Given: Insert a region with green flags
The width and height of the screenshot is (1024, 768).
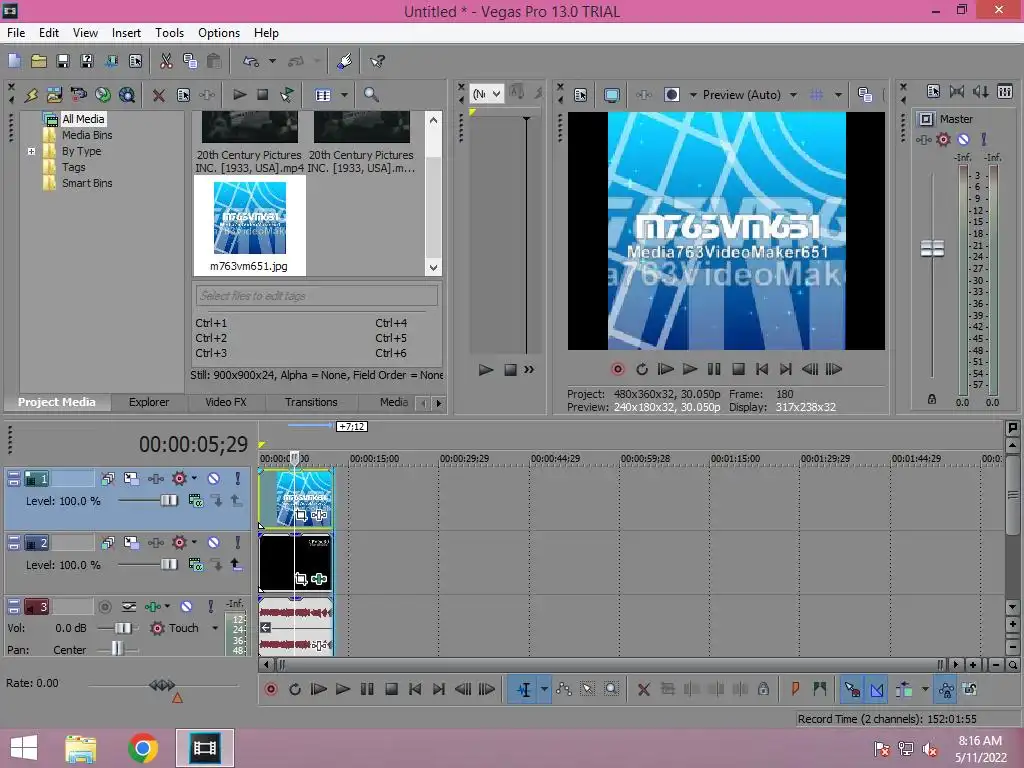Looking at the screenshot, I should 820,689.
